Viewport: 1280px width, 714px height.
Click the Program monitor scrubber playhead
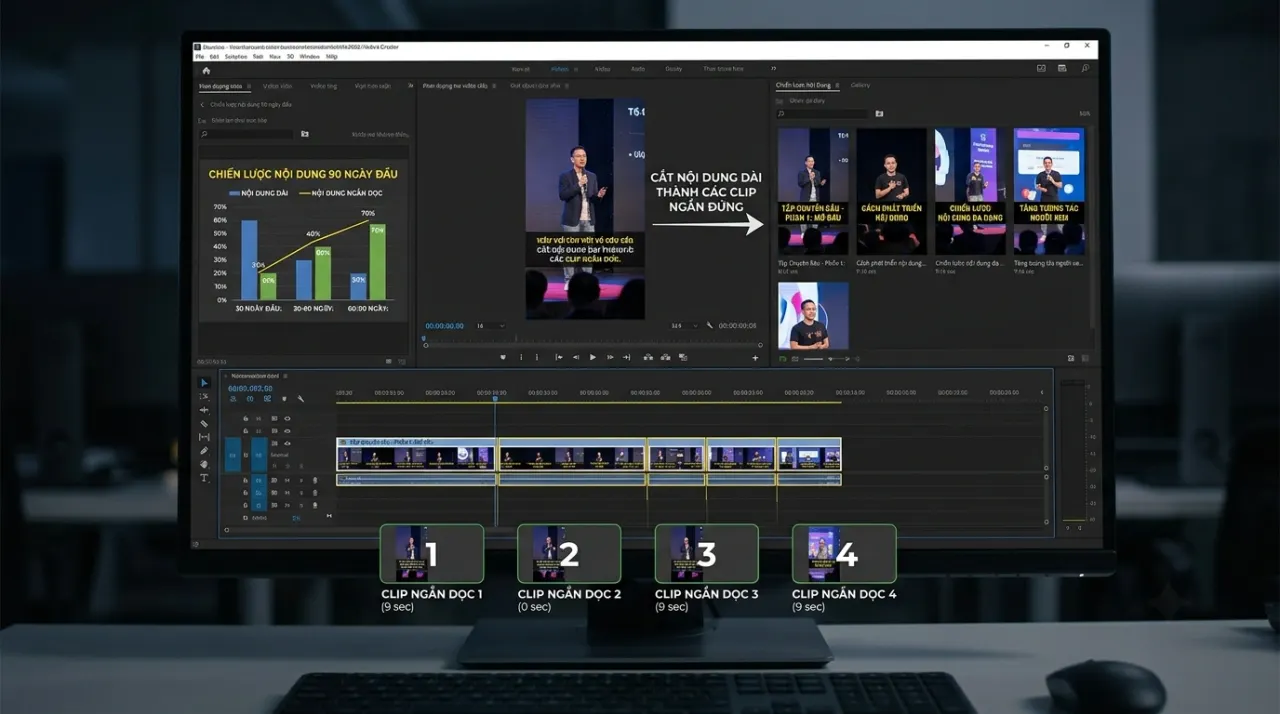(x=424, y=338)
